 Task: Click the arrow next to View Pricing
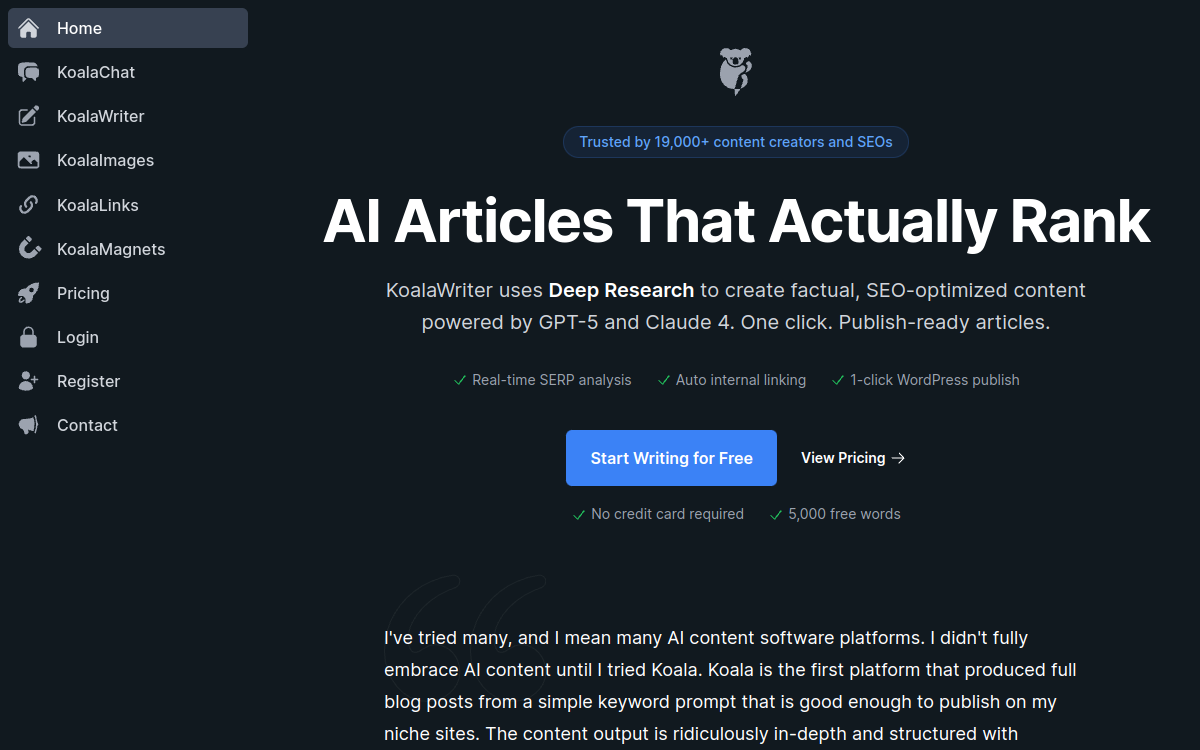[898, 458]
